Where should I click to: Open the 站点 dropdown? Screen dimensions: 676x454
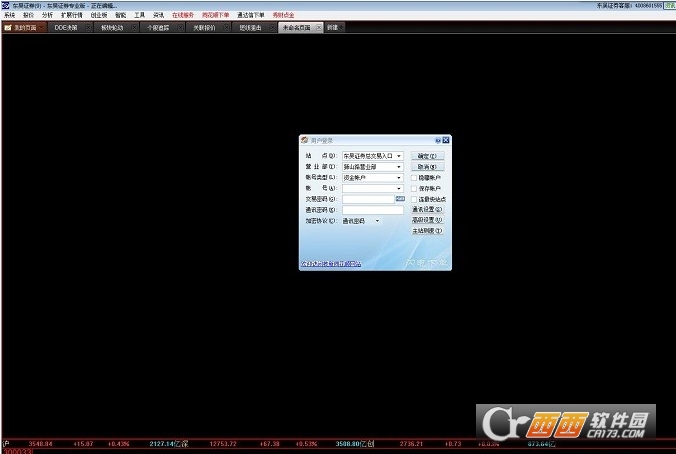(399, 156)
